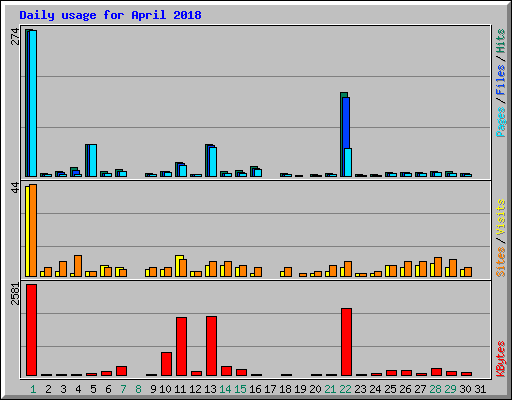Viewport: 512px width, 400px height.
Task: Click green x-axis day label 29
Action: [450, 389]
